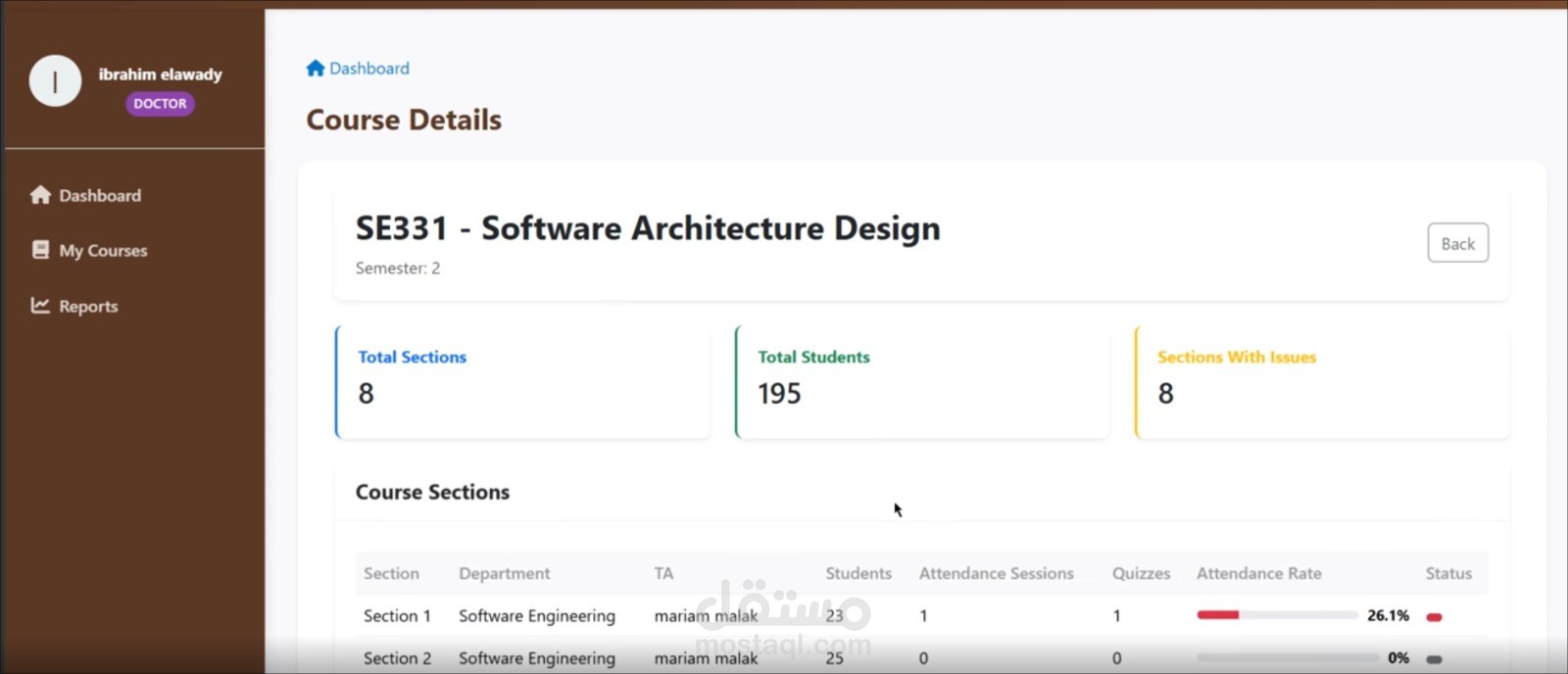
Task: Click the 26.1% attendance rate value
Action: (x=1388, y=615)
